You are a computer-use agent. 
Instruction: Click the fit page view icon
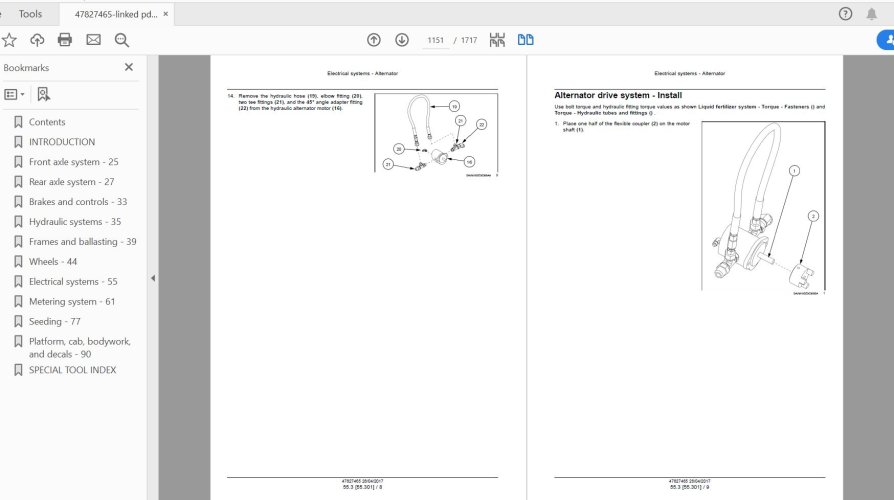click(x=497, y=40)
